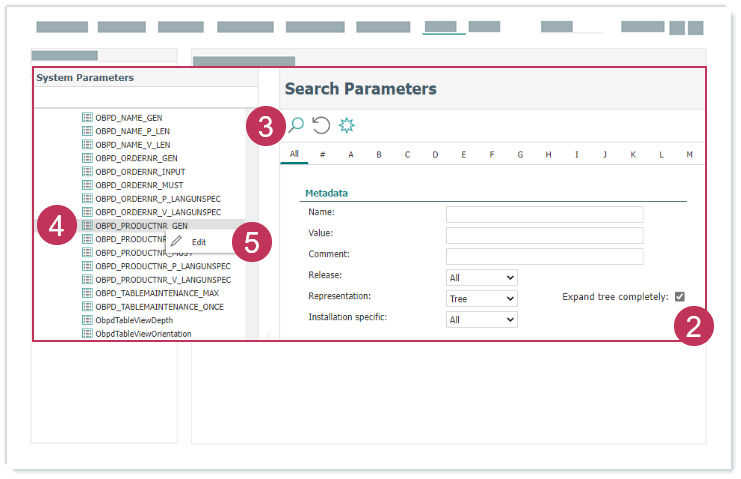Click the pencil icon beside Edit
741x479 pixels.
[x=177, y=242]
